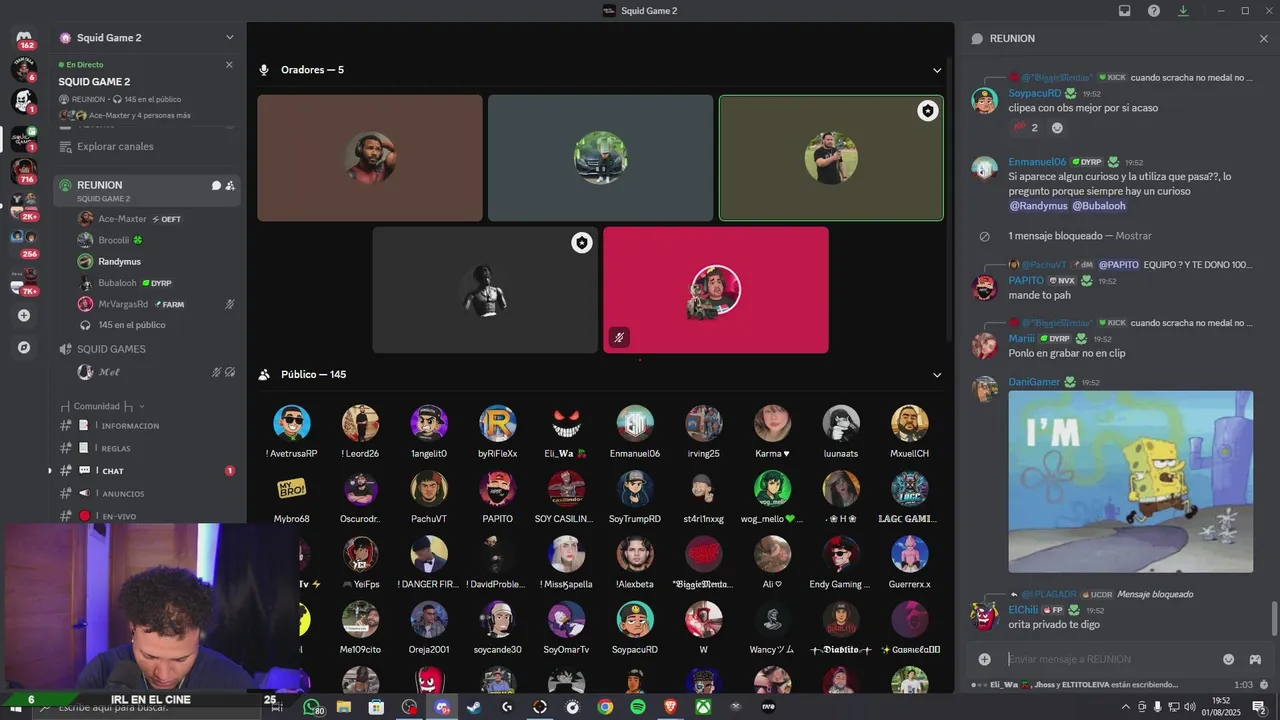Open Brave browser from the taskbar
Screen dimensions: 1280x720
pyautogui.click(x=671, y=707)
